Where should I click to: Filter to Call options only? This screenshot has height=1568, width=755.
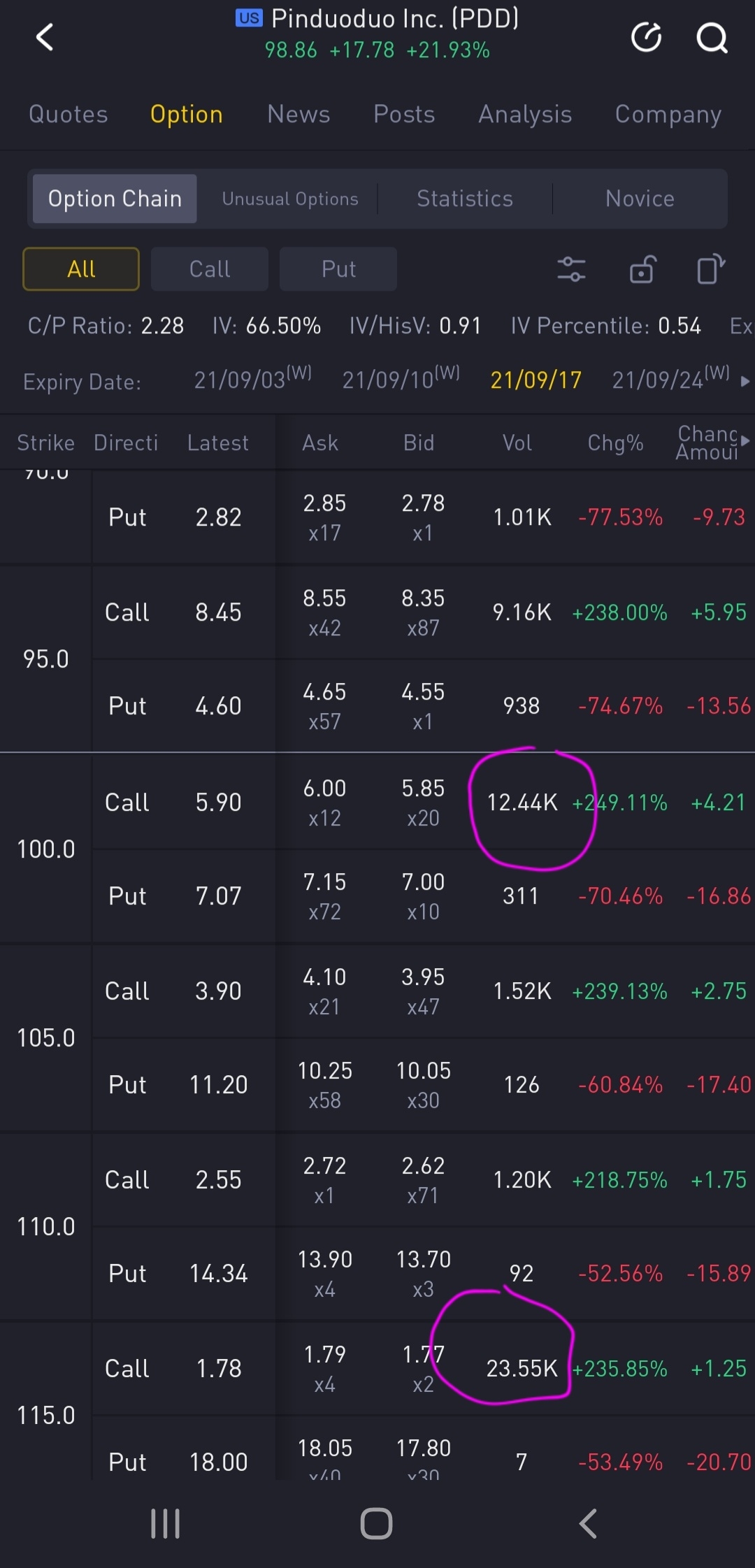click(x=210, y=269)
